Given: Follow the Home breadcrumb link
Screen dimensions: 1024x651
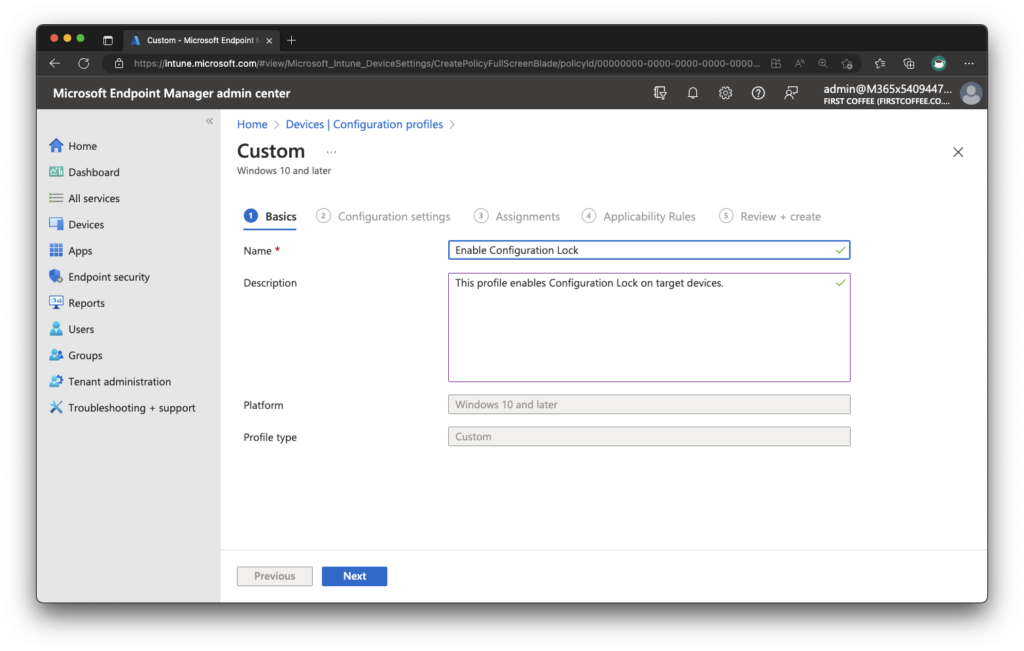Looking at the screenshot, I should point(252,124).
